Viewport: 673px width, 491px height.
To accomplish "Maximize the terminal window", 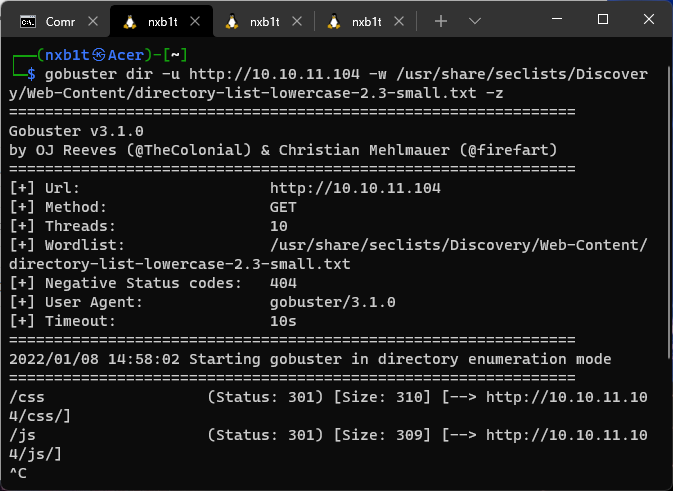I will [603, 19].
